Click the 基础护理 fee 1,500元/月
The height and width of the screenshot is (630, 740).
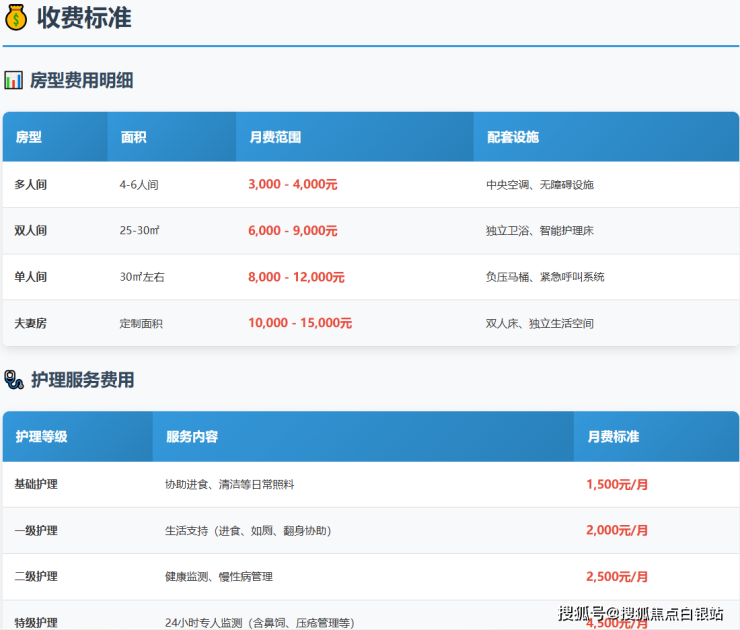pyautogui.click(x=617, y=484)
